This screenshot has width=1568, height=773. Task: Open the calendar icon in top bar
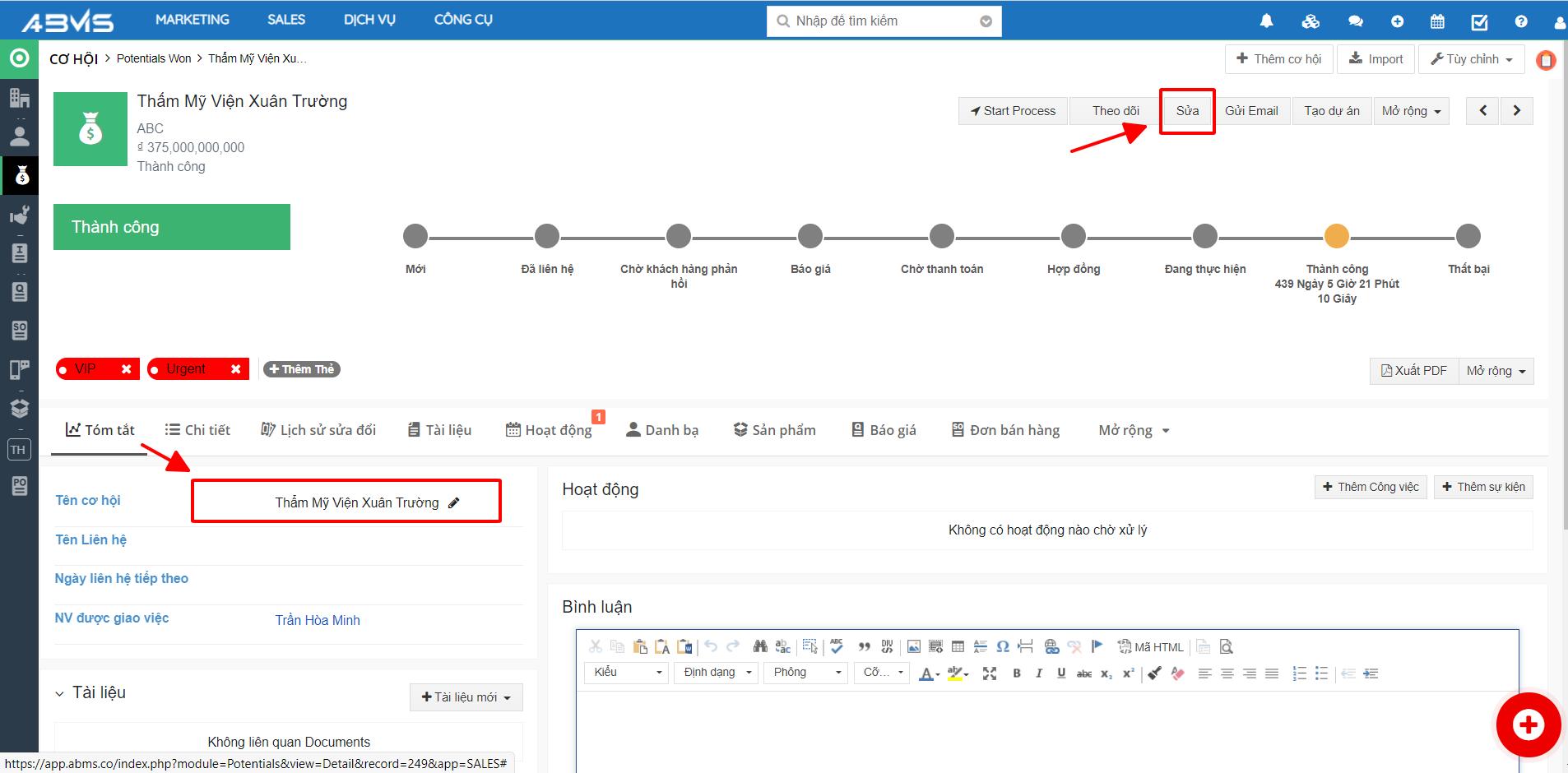coord(1437,21)
